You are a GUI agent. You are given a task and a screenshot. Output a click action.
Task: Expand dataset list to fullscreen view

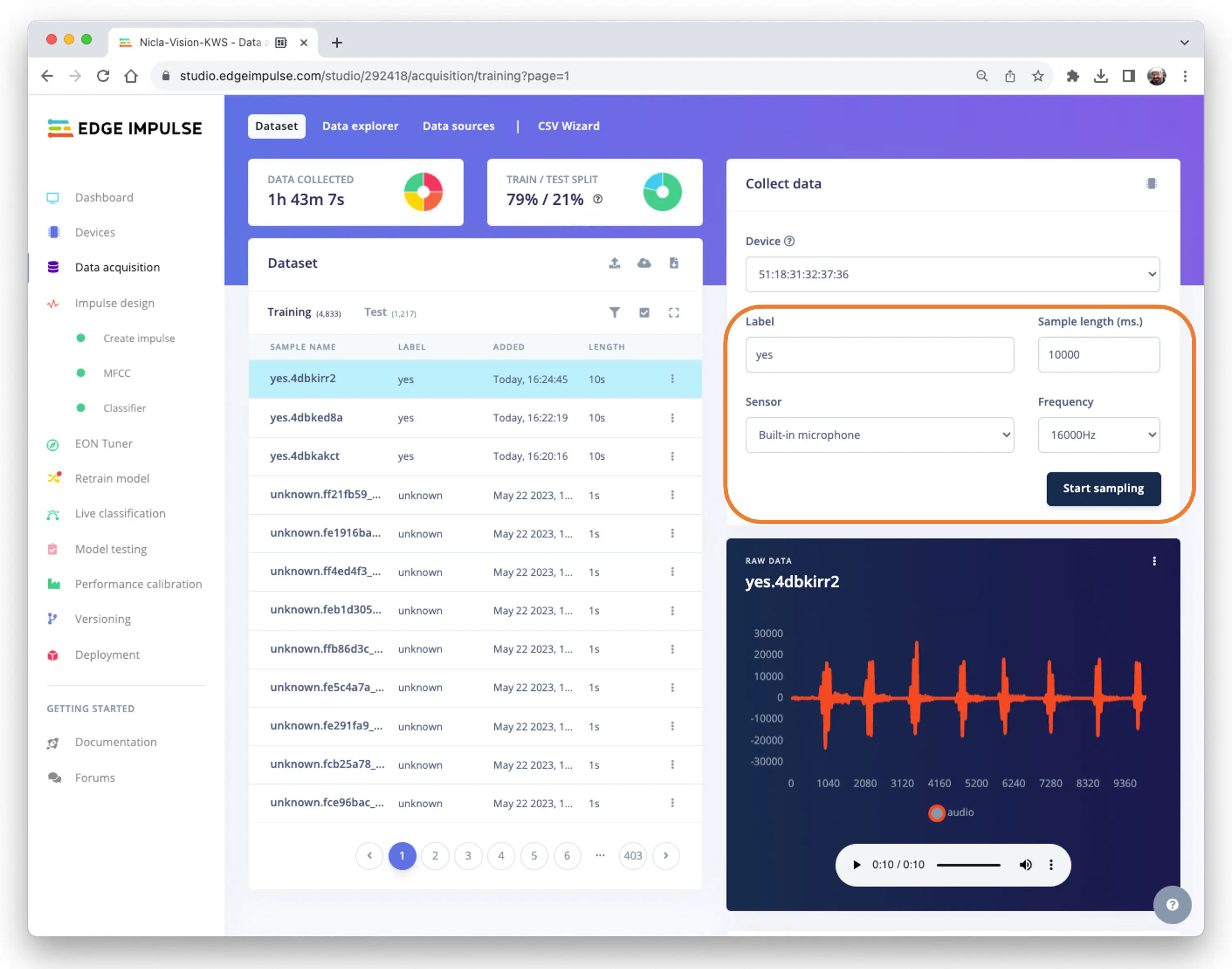(x=673, y=312)
